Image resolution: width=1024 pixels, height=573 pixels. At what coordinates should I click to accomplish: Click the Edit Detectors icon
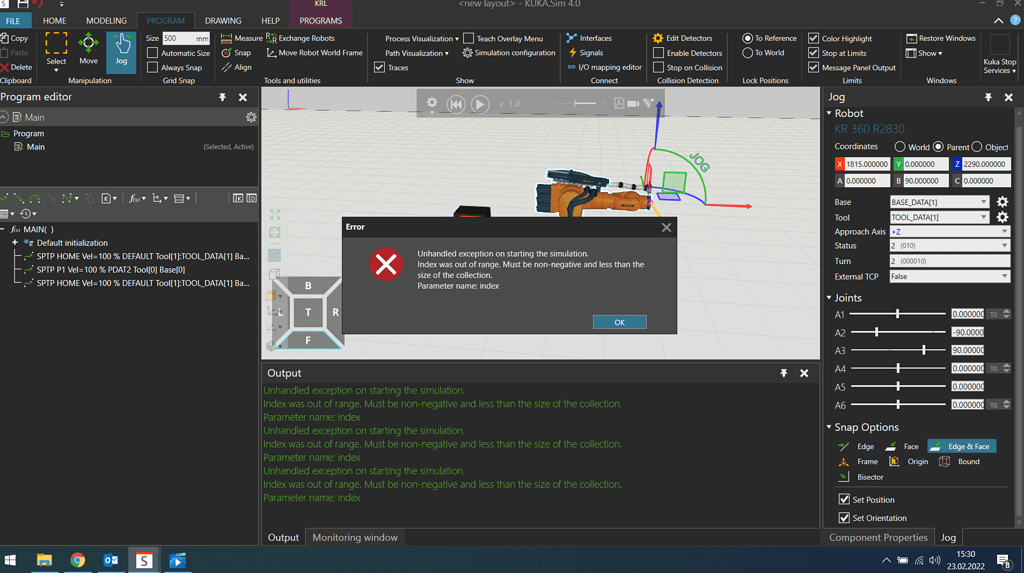pyautogui.click(x=658, y=38)
